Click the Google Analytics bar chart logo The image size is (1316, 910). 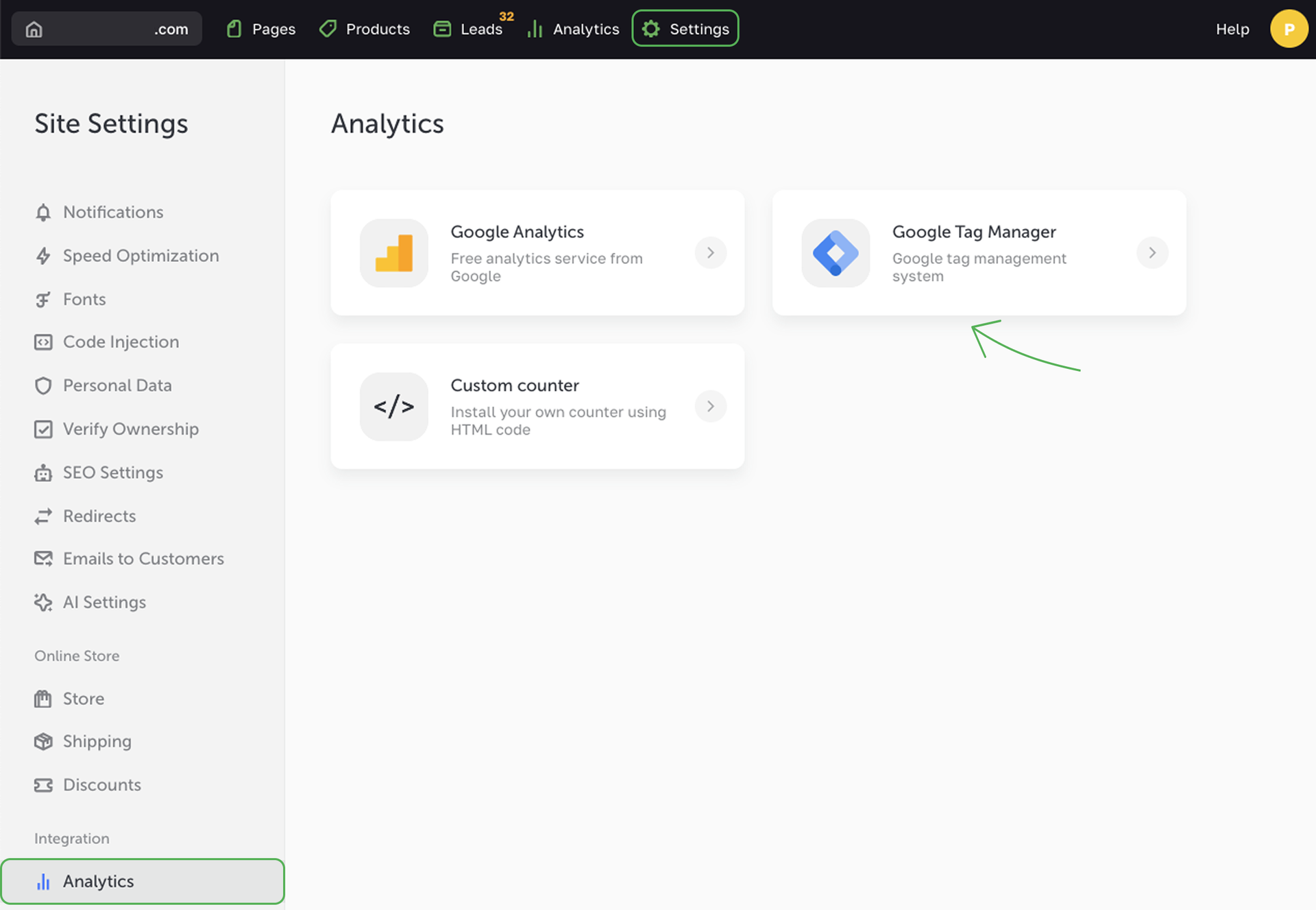click(x=394, y=253)
